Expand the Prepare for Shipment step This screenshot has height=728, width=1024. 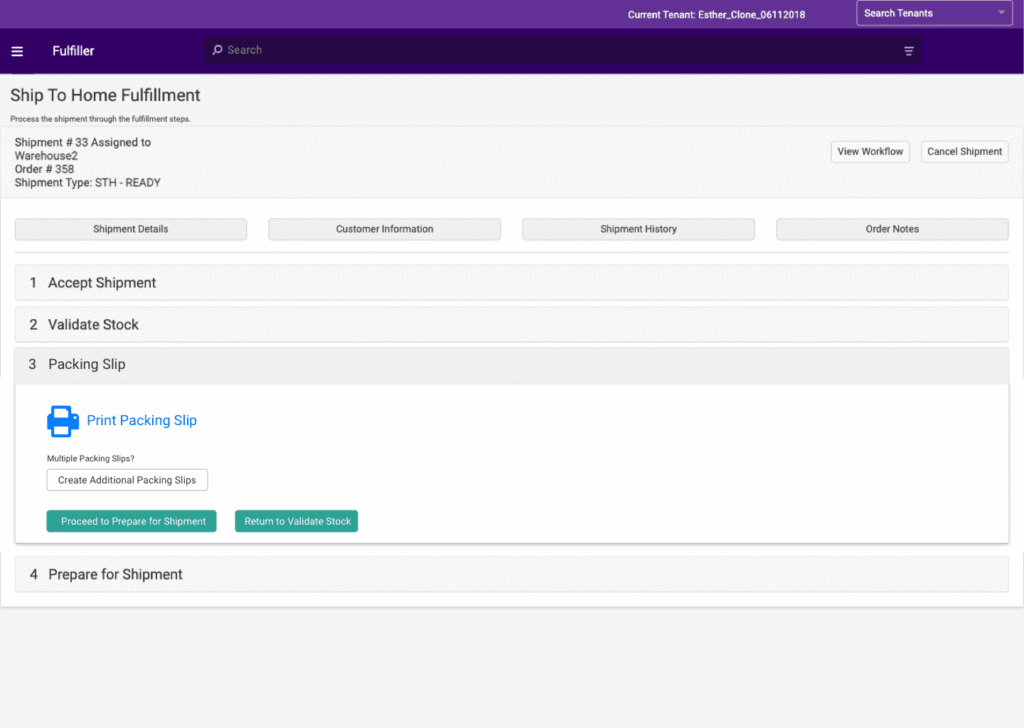point(511,575)
